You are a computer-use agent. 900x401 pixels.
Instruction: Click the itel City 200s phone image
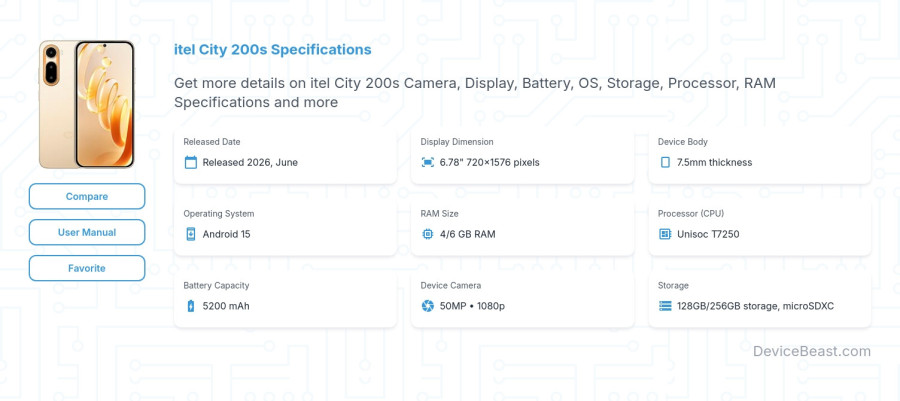click(x=87, y=104)
